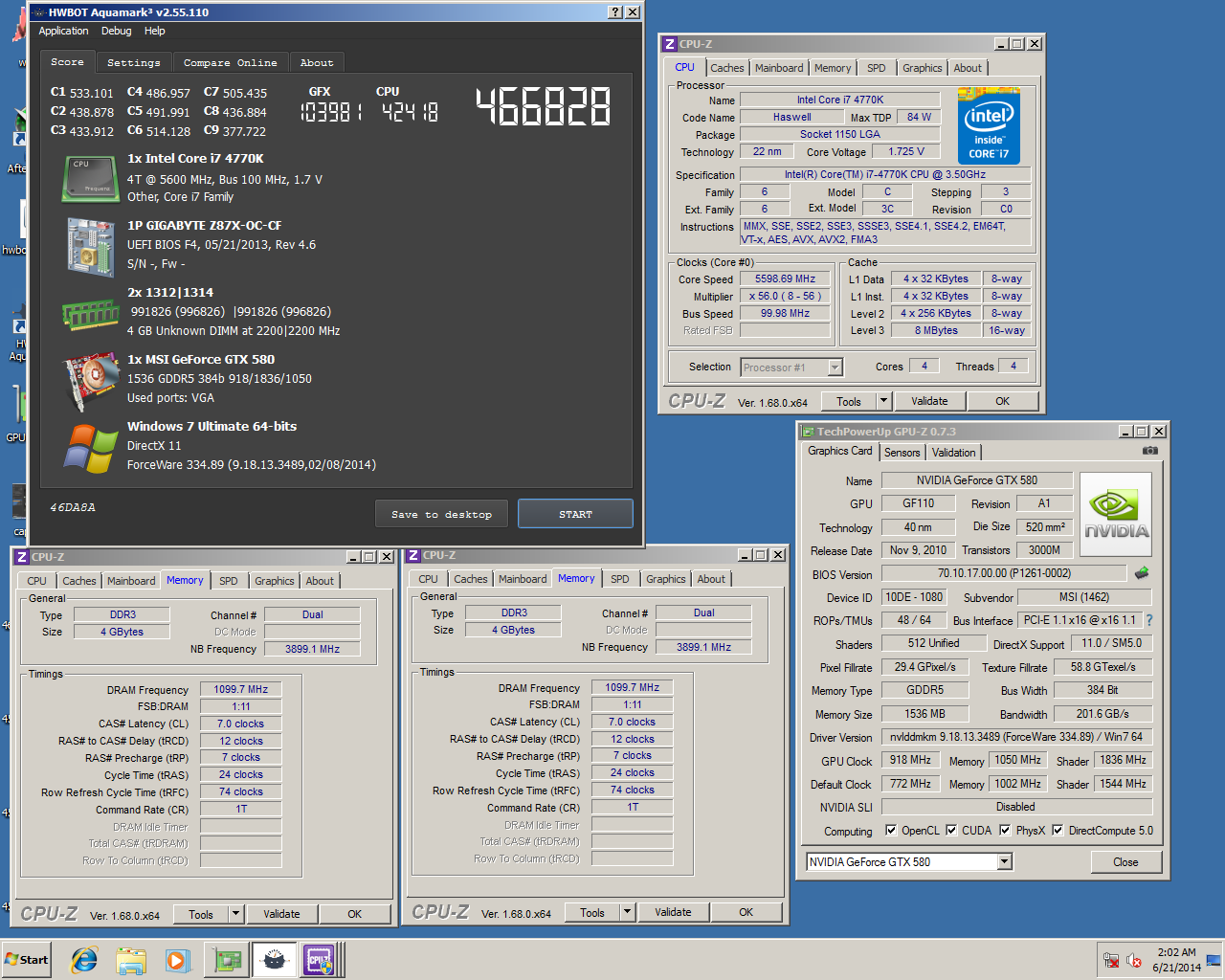
Task: Open the Validation tab in GPU-Z
Action: (x=954, y=453)
